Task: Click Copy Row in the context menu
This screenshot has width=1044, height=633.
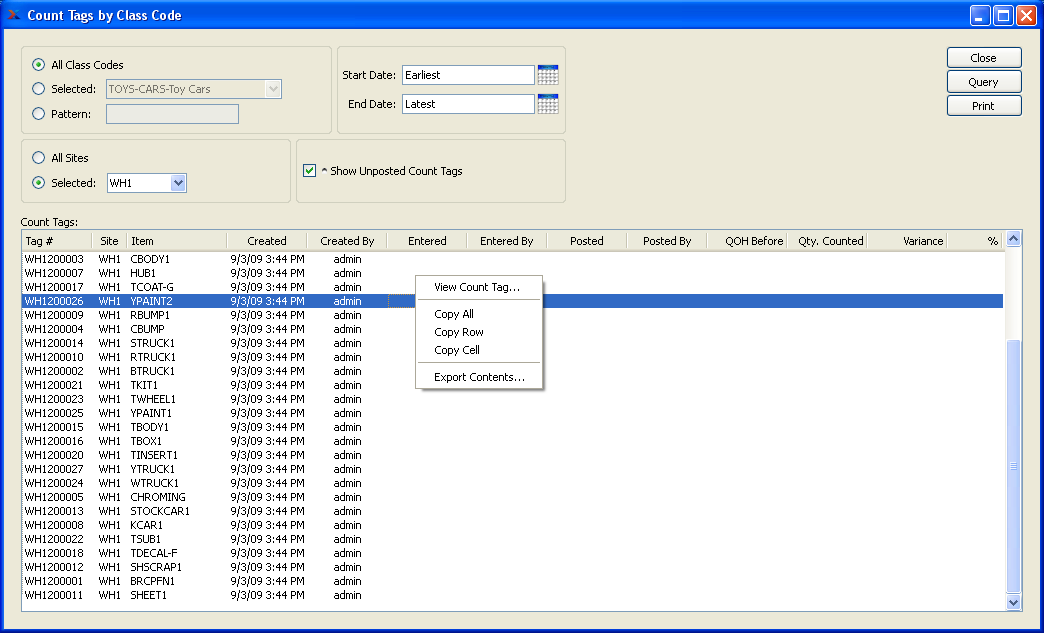Action: [x=459, y=332]
